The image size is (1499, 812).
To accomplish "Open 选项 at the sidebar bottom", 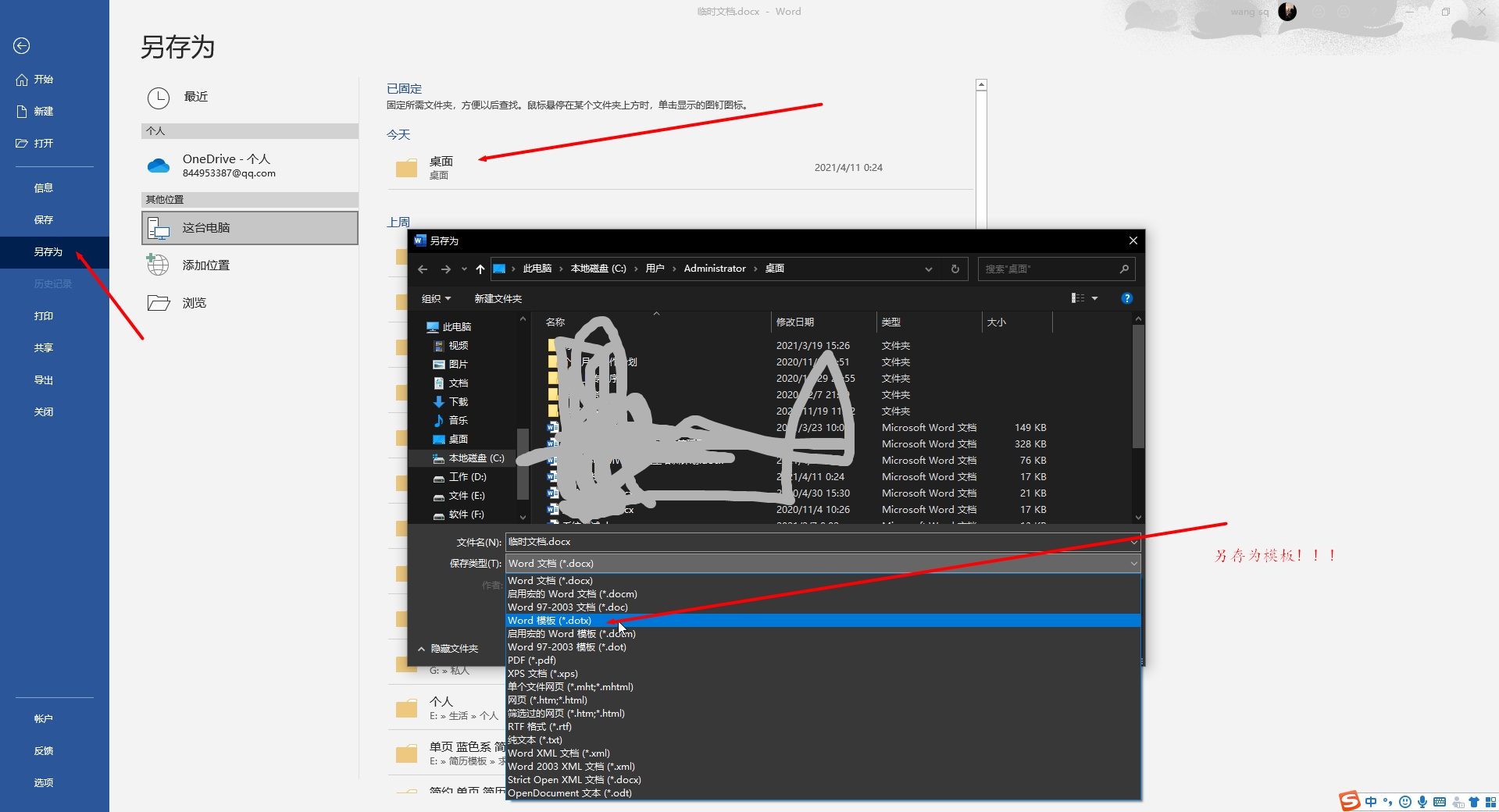I will pyautogui.click(x=44, y=783).
